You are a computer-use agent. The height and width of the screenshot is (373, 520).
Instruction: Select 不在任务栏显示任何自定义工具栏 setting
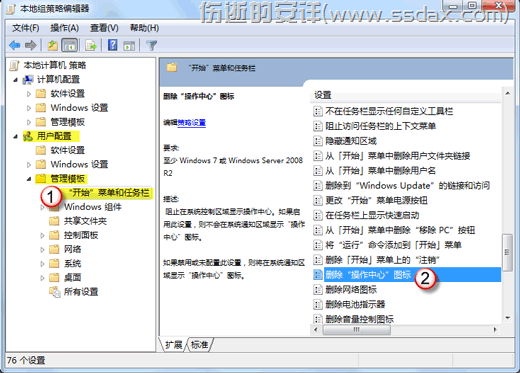389,111
